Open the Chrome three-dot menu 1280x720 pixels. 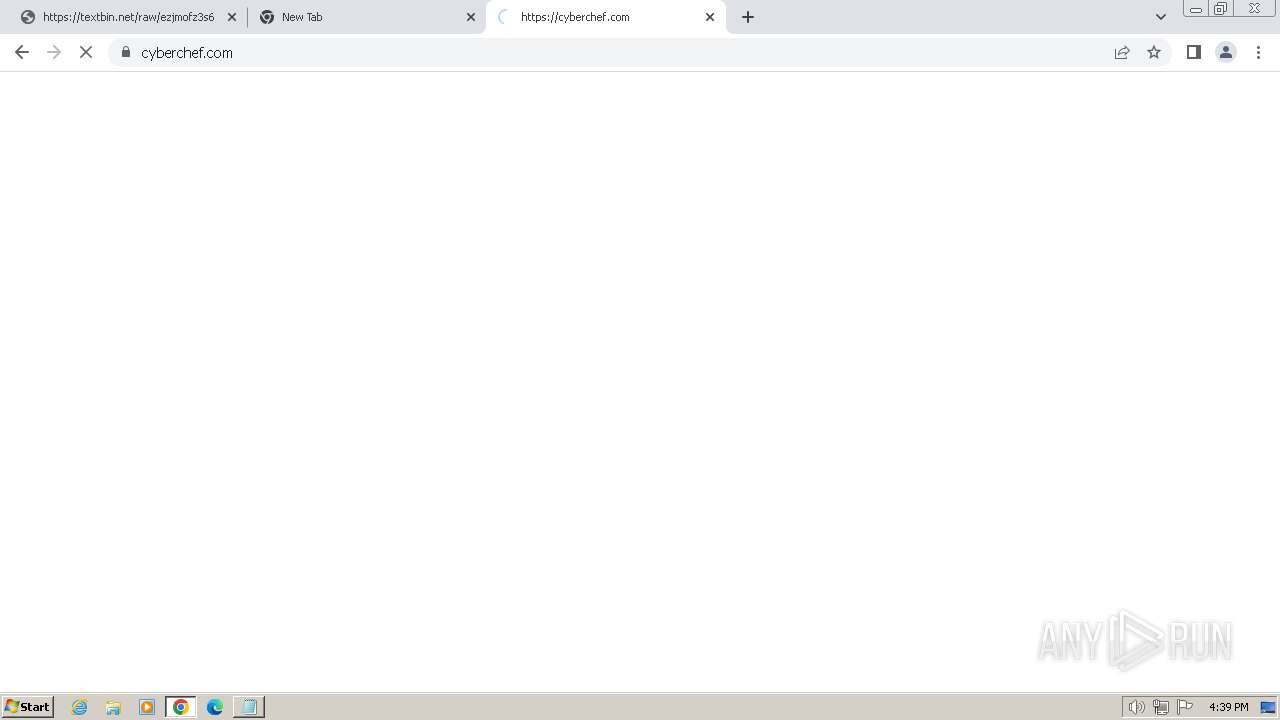1258,52
